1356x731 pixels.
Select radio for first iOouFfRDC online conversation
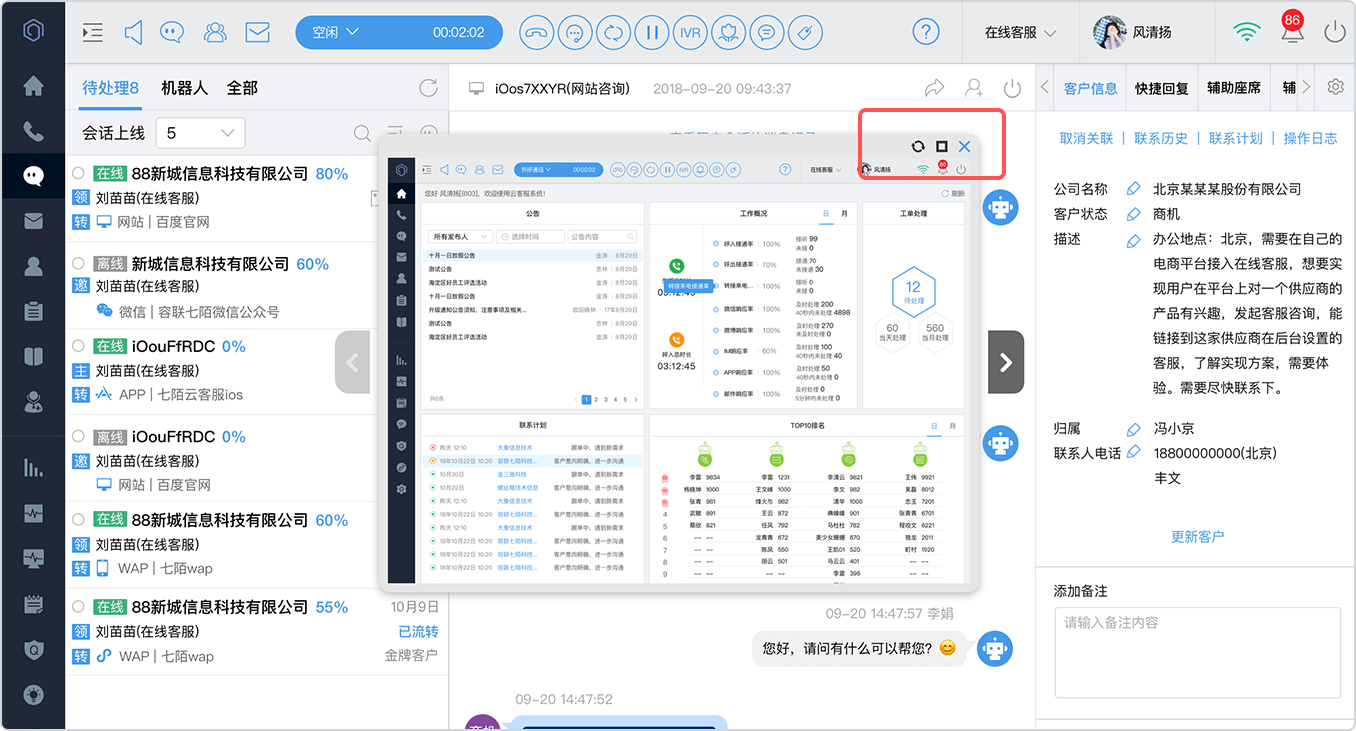pyautogui.click(x=78, y=345)
